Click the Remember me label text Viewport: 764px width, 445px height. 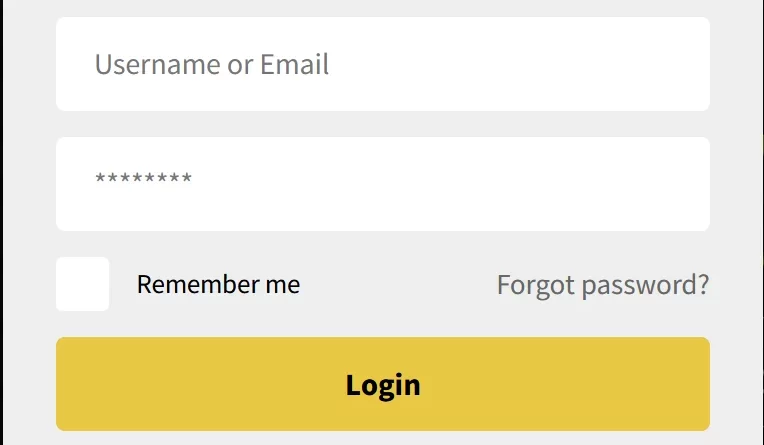coord(218,284)
